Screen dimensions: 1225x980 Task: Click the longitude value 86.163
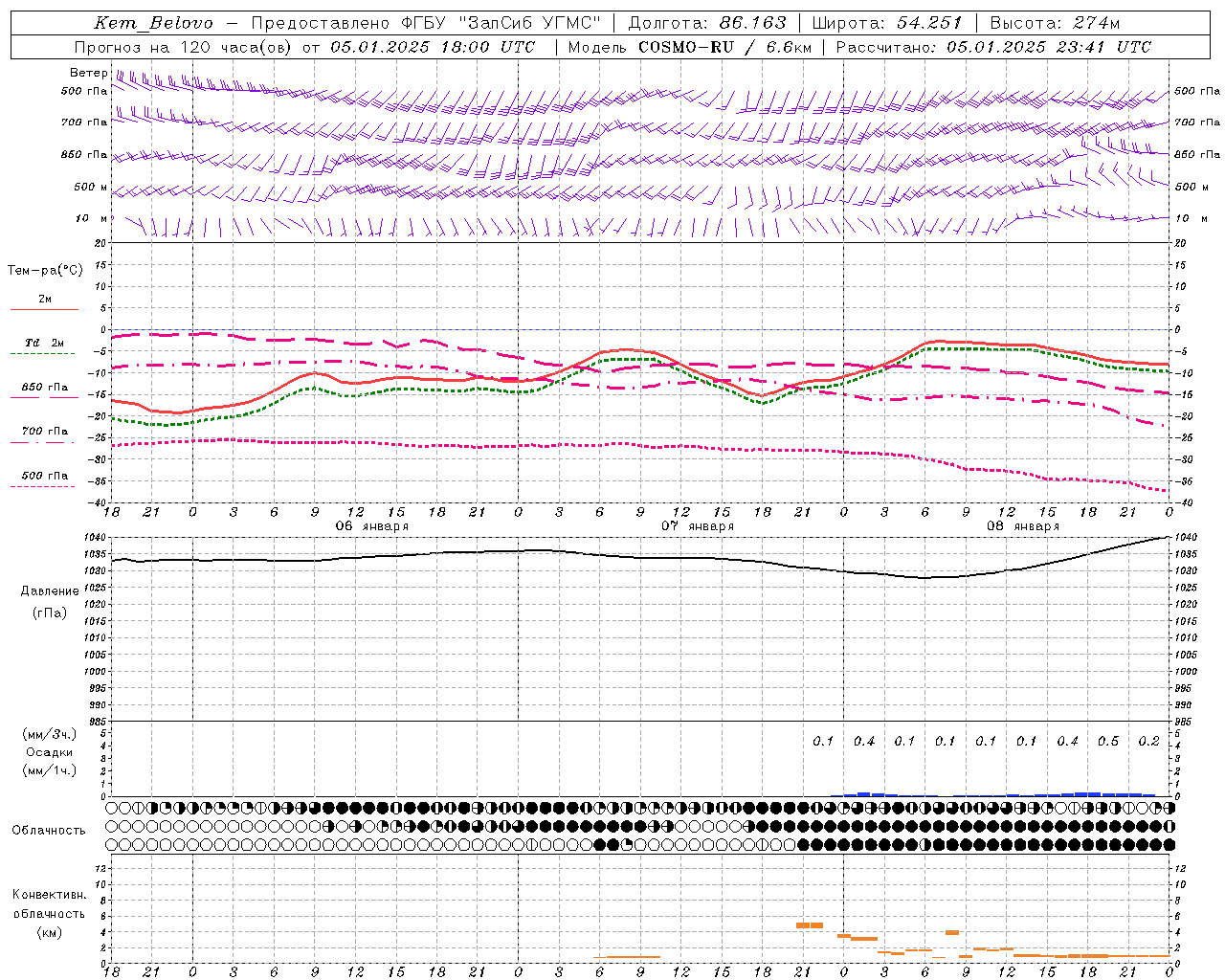click(752, 23)
